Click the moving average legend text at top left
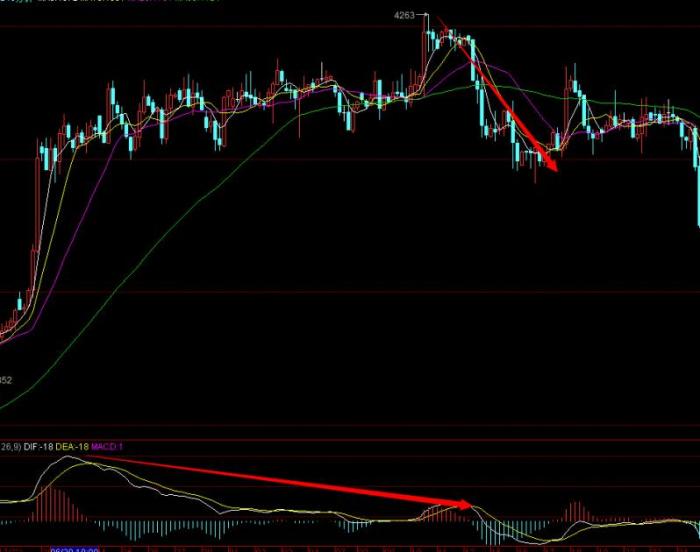Viewport: 700px width, 552px height. pyautogui.click(x=112, y=1)
